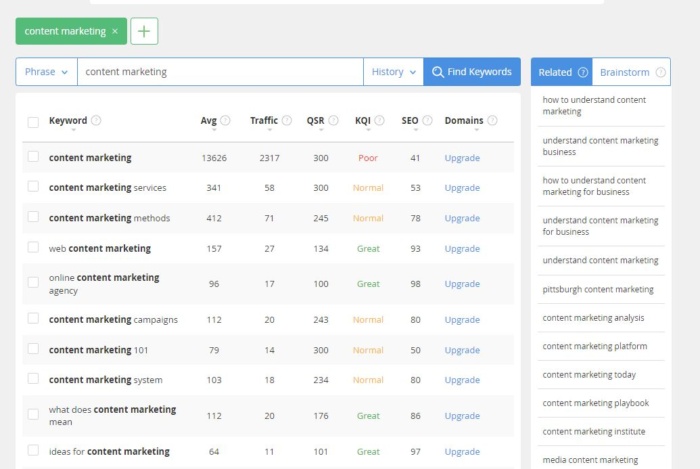Select the keyword what does content marketing mean
Screen dimensions: 700x469
click(x=112, y=415)
